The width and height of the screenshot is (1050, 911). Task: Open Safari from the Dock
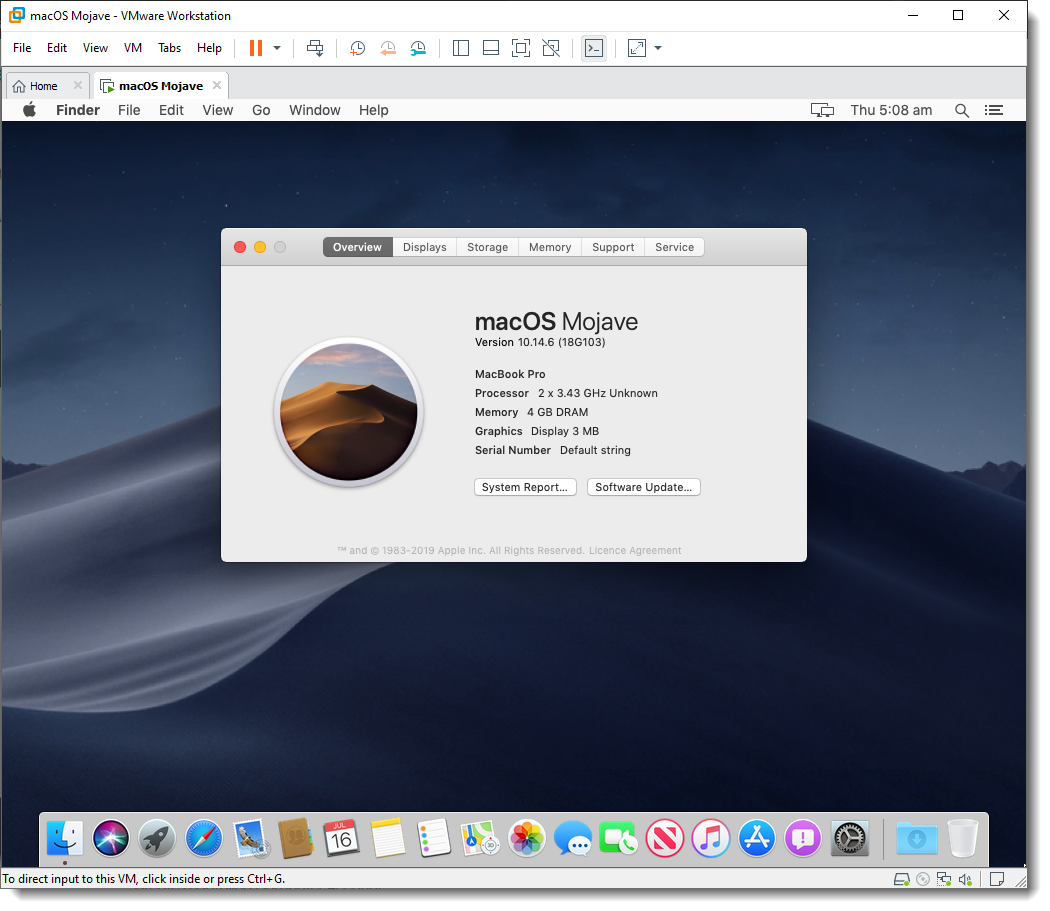tap(204, 839)
